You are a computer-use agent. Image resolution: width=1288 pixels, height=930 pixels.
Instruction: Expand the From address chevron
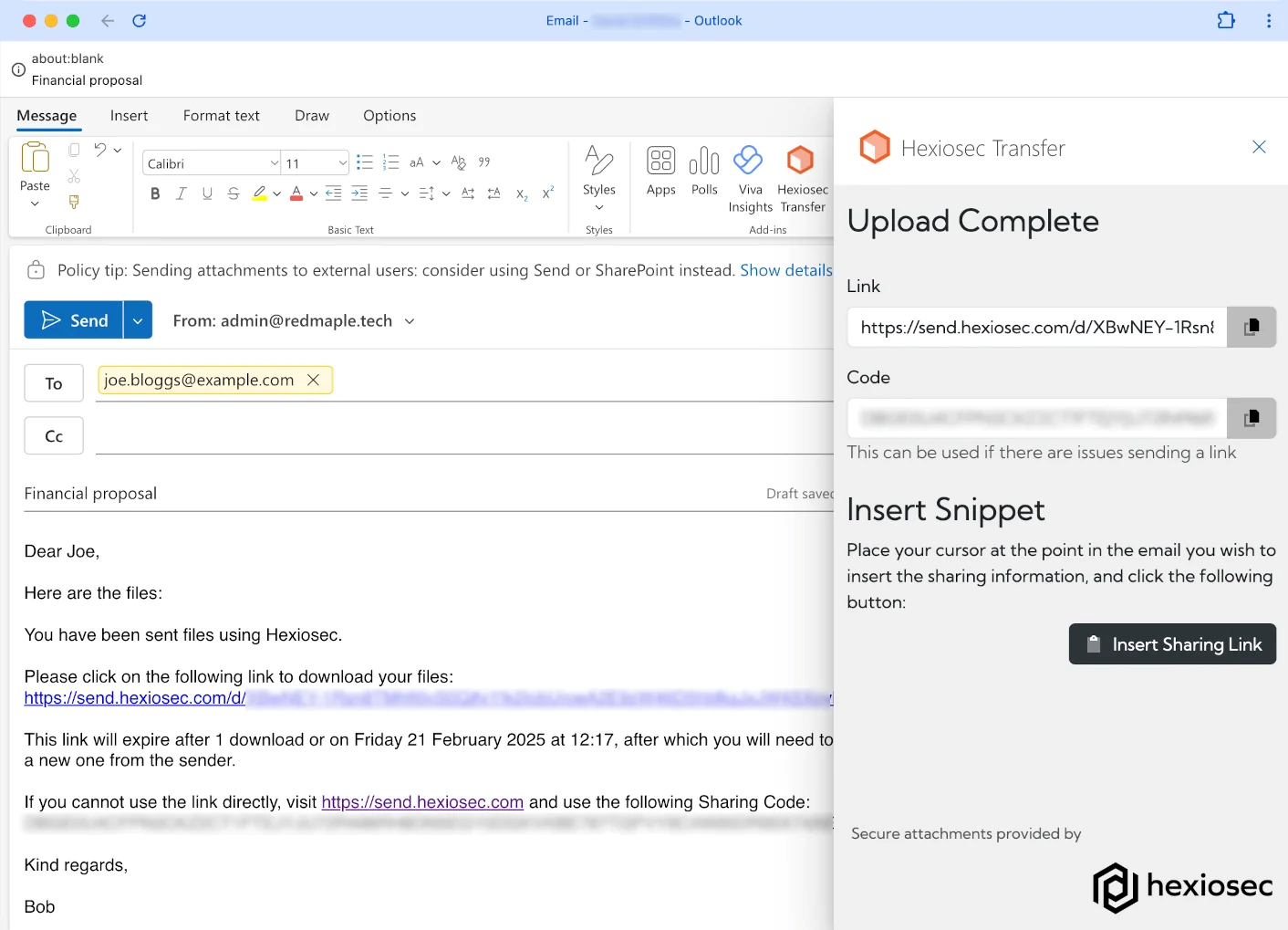[x=410, y=321]
